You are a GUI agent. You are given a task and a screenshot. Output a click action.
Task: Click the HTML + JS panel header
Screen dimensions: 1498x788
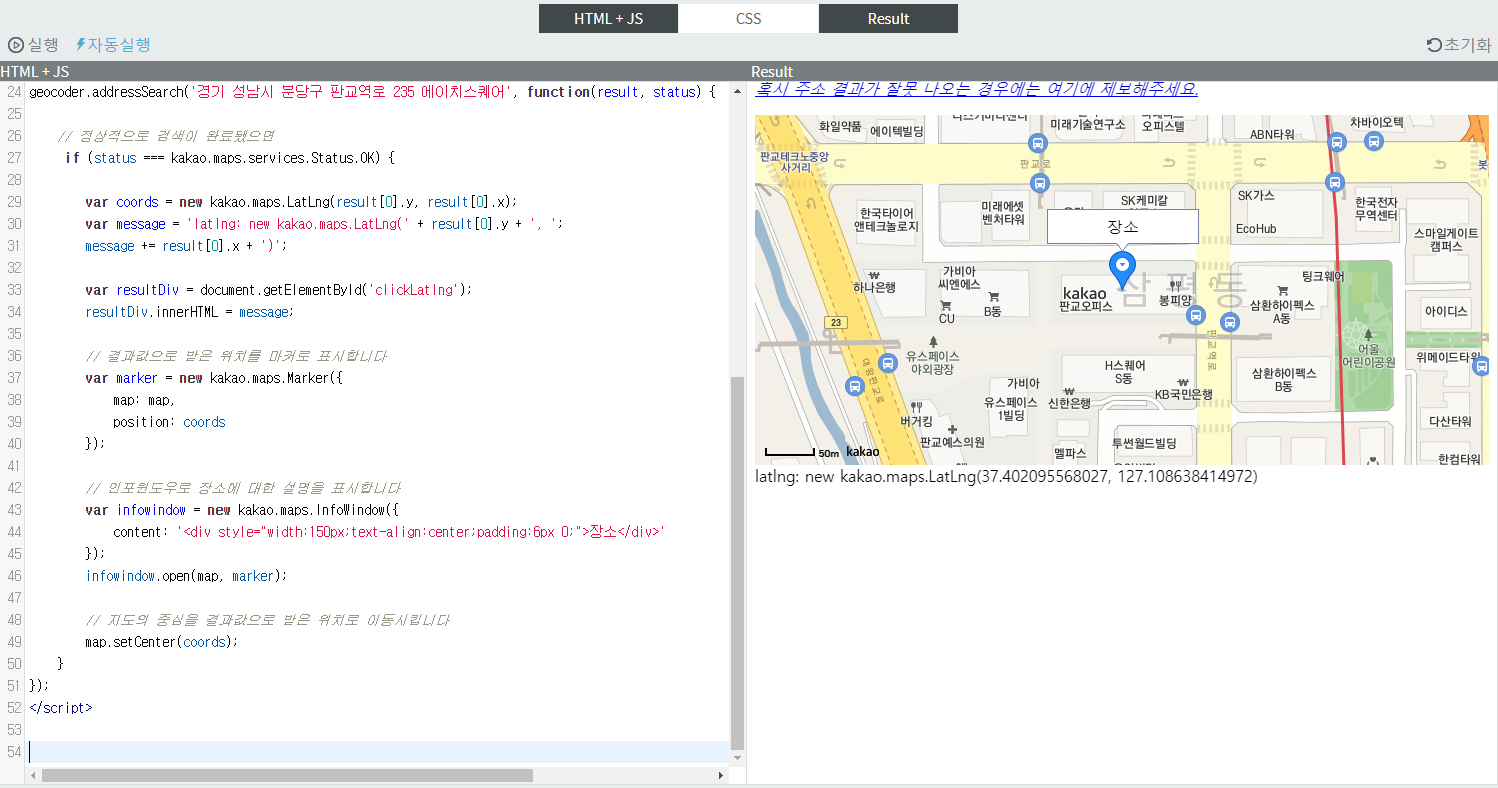[x=372, y=72]
